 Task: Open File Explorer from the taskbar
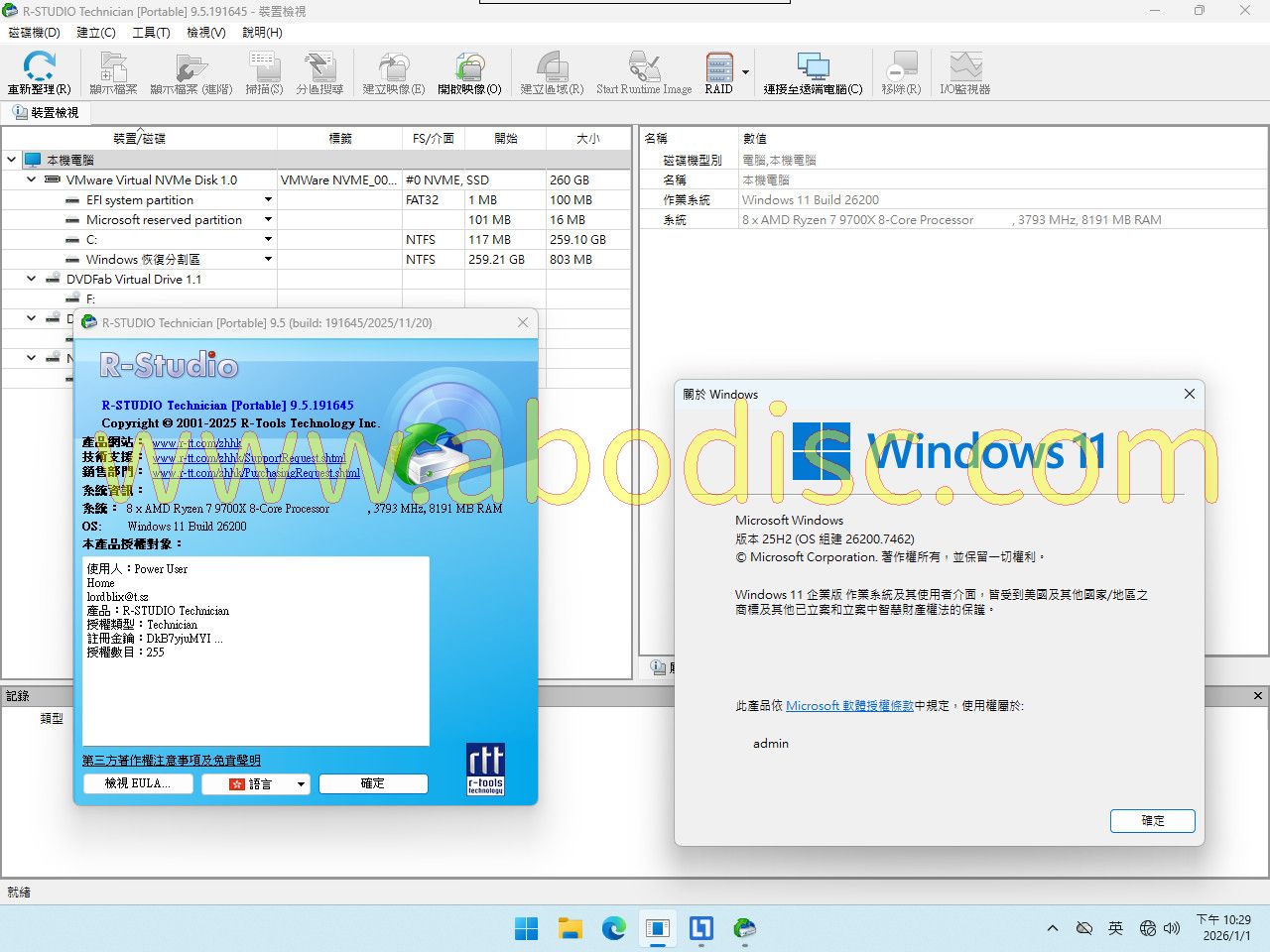[x=570, y=928]
